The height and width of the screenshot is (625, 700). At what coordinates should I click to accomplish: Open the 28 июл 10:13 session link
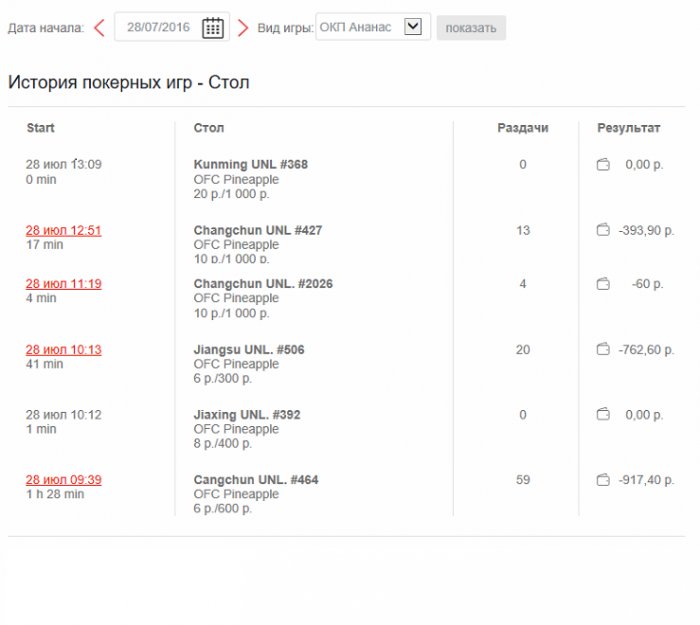[63, 350]
